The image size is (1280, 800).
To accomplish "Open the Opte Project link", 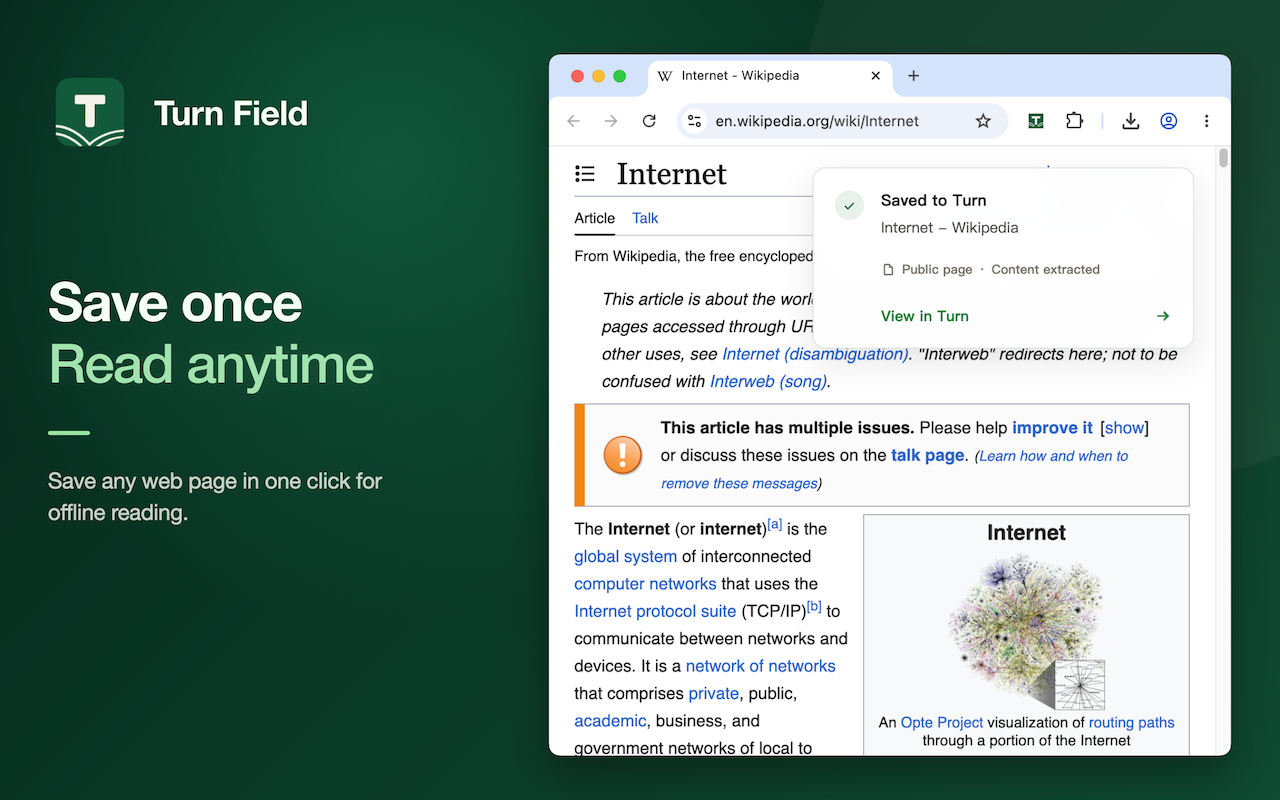I will 942,722.
